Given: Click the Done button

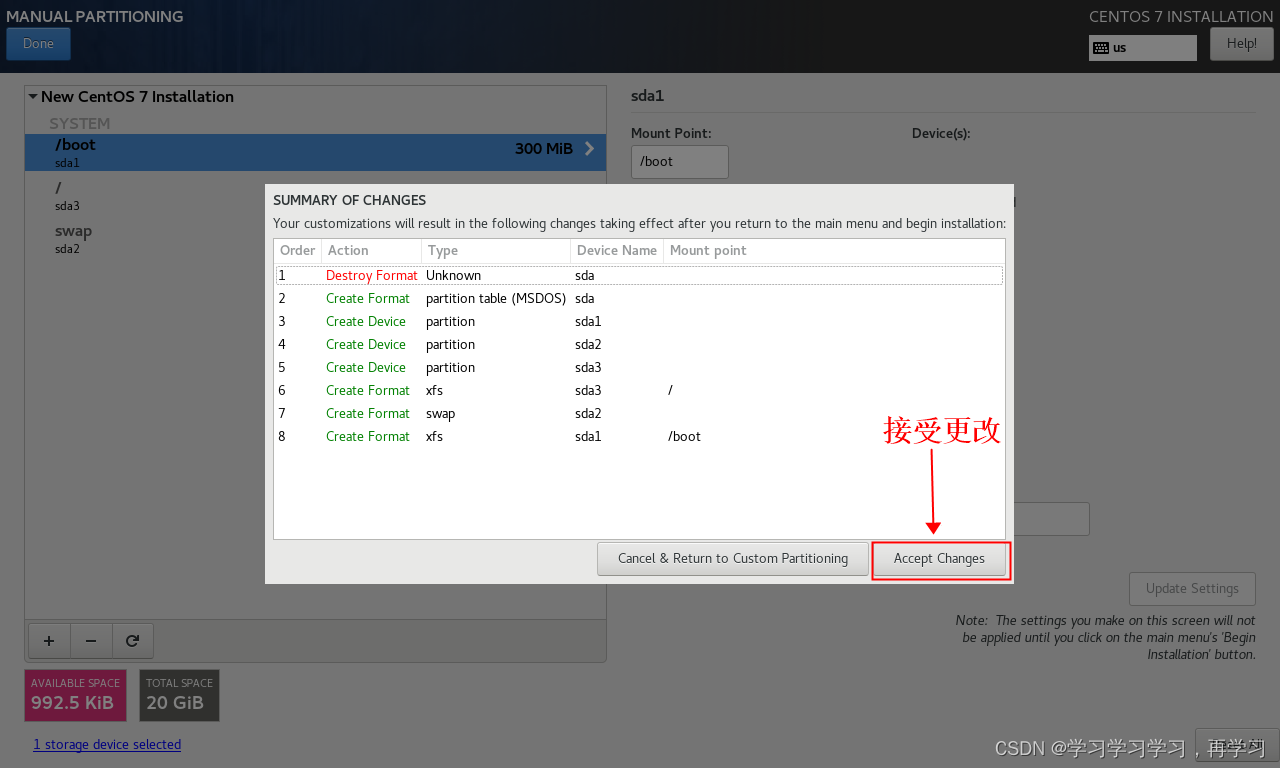Looking at the screenshot, I should (38, 44).
